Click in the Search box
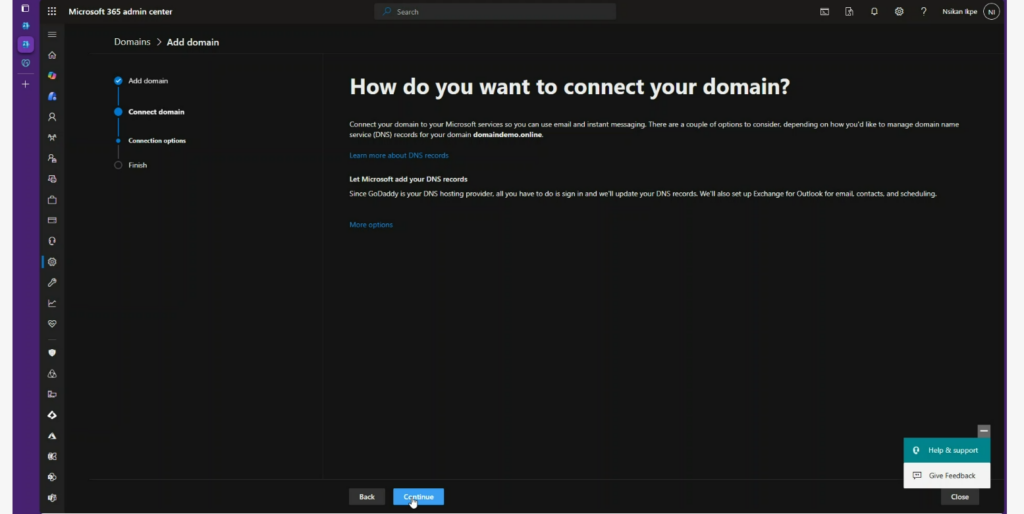 coord(495,12)
